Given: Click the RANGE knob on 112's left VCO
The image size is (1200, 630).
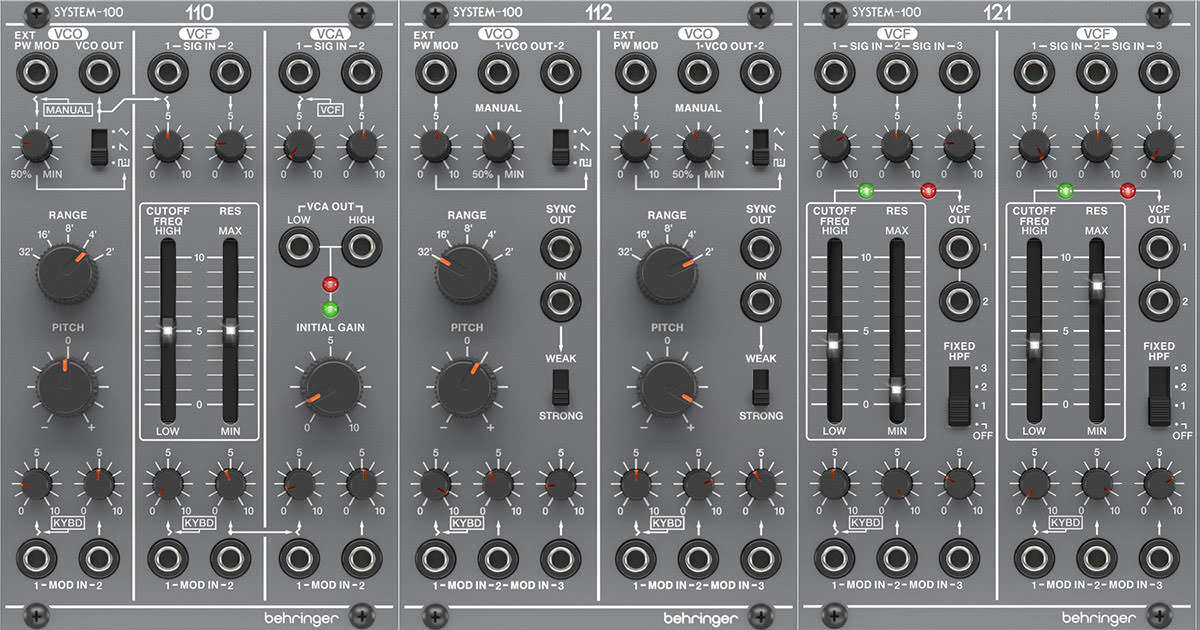Looking at the screenshot, I should pos(466,272).
